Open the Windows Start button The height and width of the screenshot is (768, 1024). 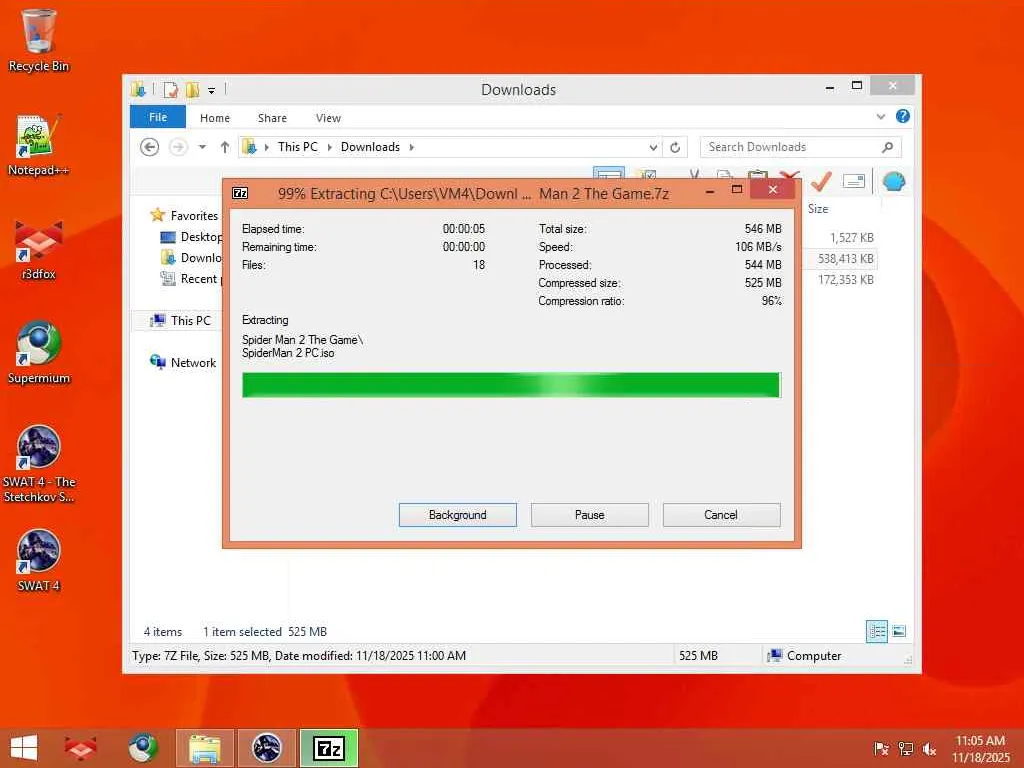24,748
